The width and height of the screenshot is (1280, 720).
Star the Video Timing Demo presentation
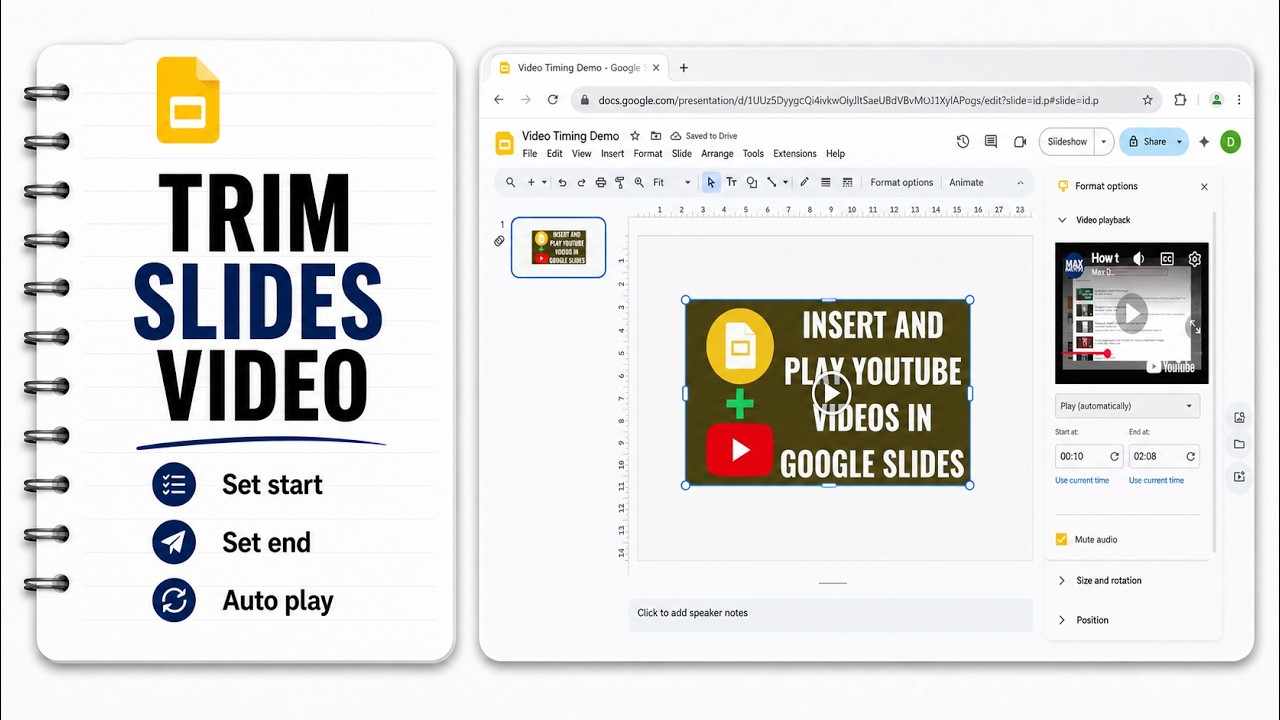pyautogui.click(x=633, y=136)
